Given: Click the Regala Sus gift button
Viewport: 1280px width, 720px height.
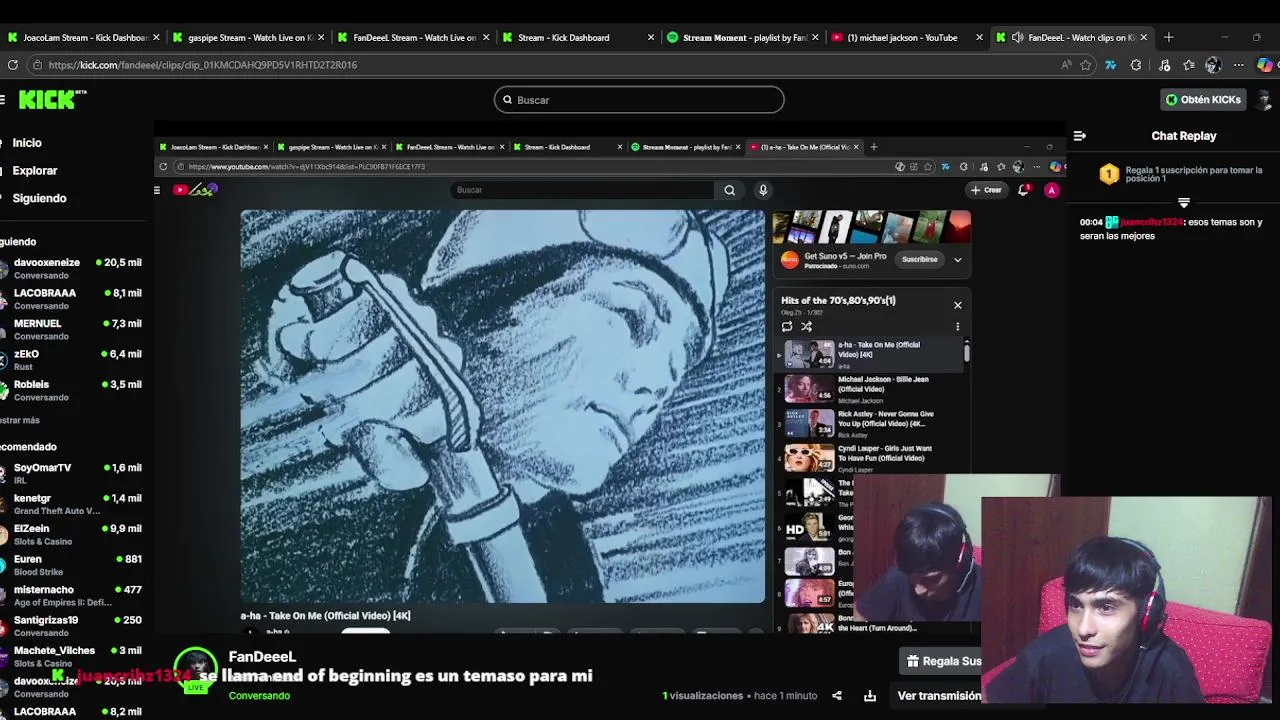Looking at the screenshot, I should 942,661.
